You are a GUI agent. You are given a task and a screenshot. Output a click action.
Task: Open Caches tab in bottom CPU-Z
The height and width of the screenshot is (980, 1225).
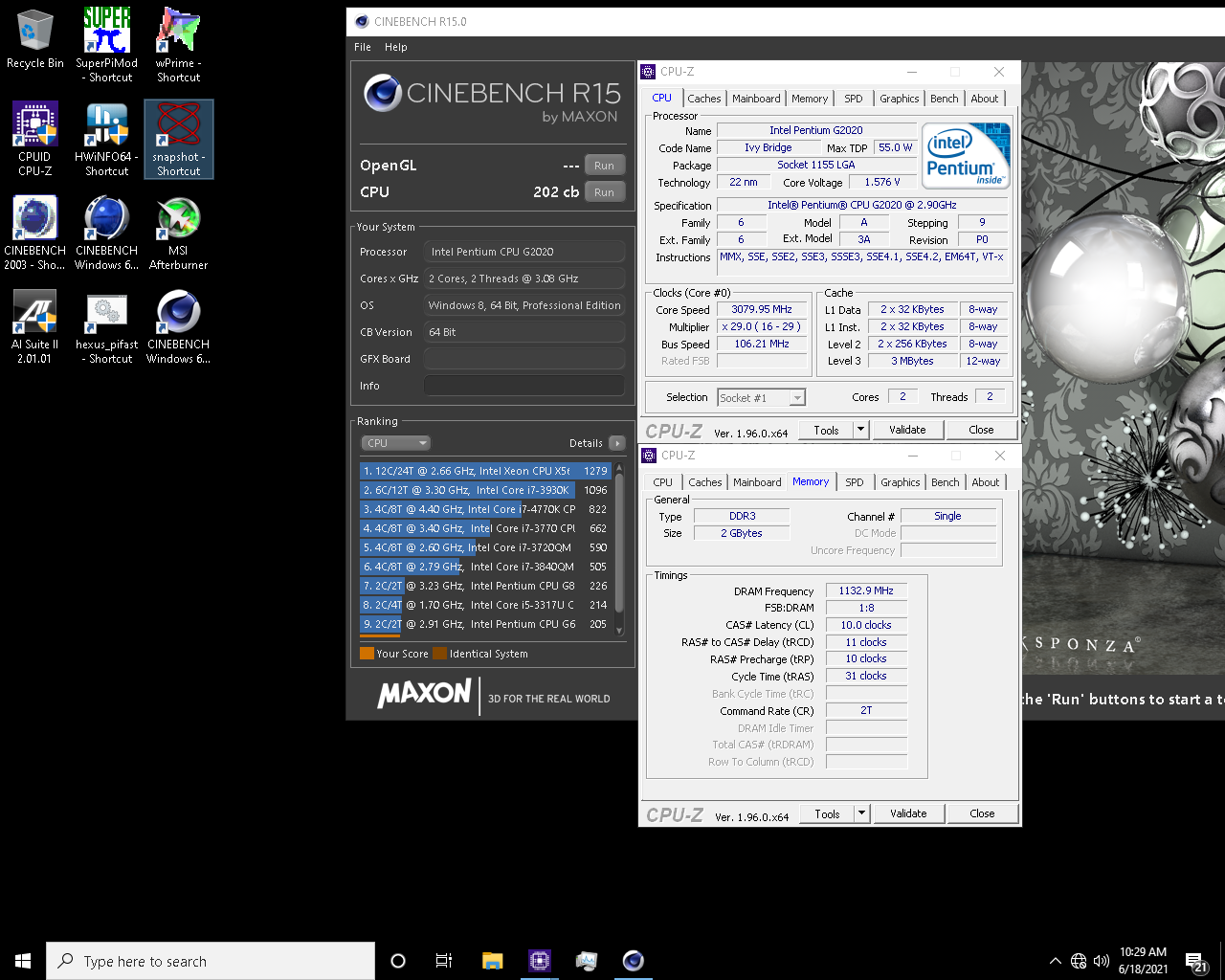pyautogui.click(x=705, y=482)
